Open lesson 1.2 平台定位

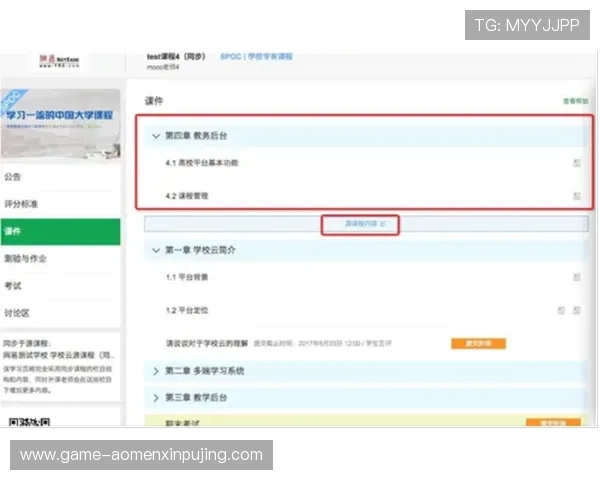point(187,310)
